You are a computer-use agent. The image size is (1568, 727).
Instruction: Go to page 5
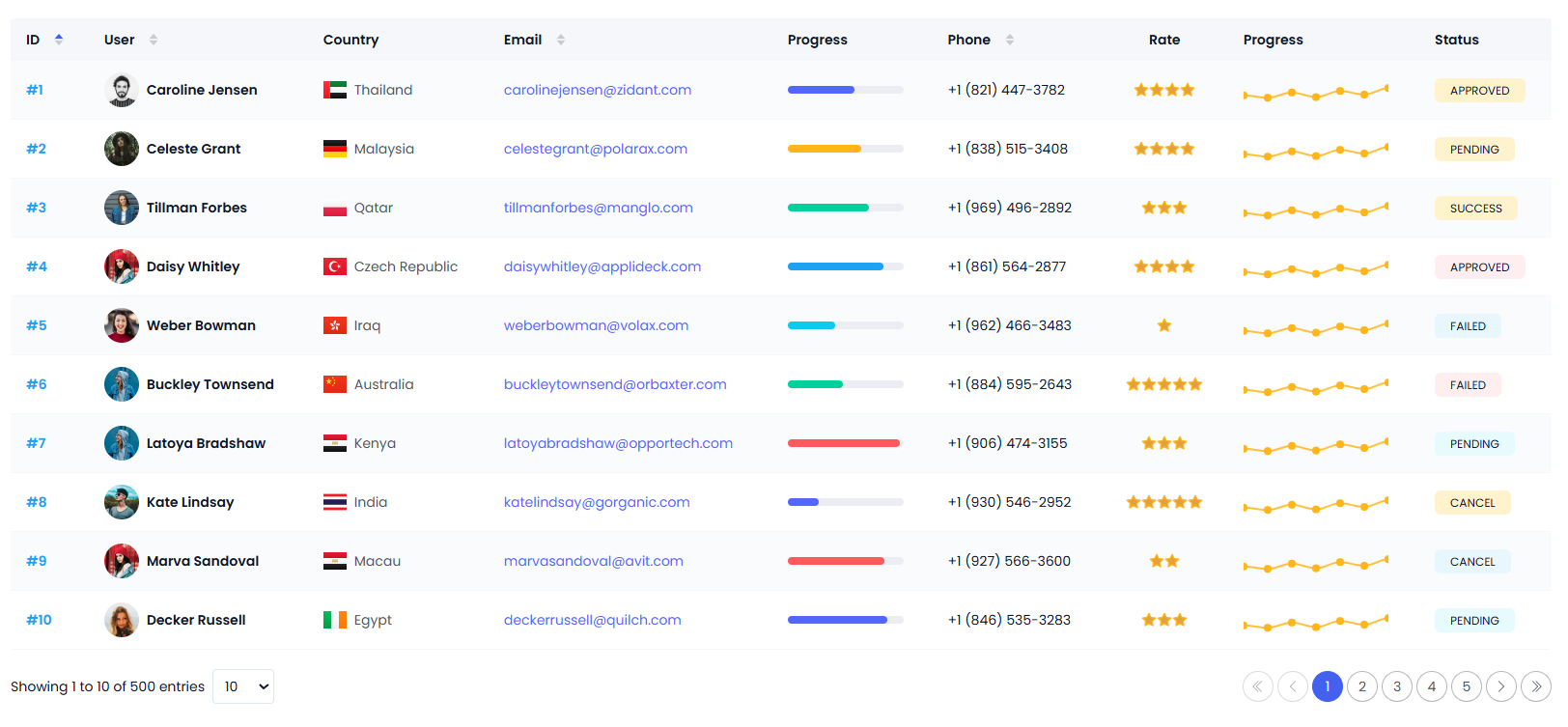click(x=1467, y=686)
